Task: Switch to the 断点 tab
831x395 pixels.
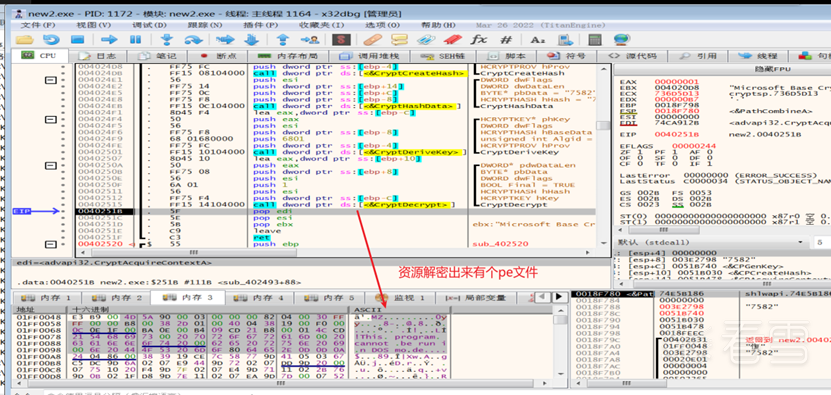Action: (217, 56)
